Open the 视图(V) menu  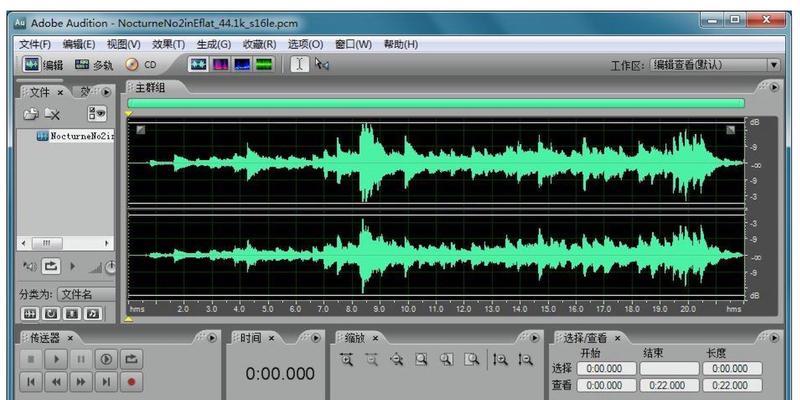tap(123, 44)
